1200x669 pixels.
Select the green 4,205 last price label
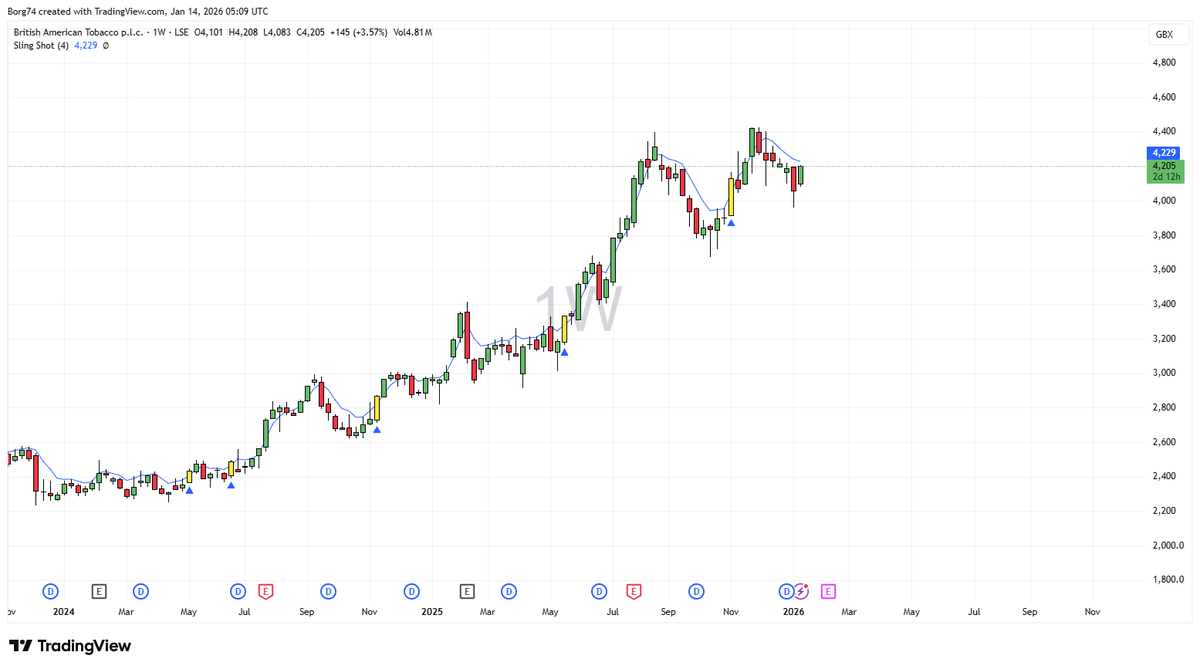coord(1166,171)
